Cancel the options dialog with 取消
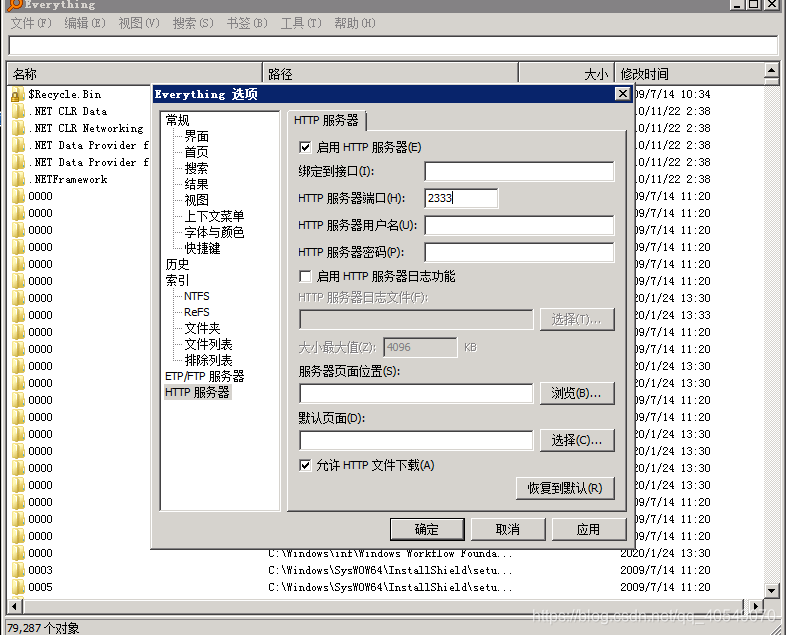786x635 pixels. pyautogui.click(x=508, y=529)
